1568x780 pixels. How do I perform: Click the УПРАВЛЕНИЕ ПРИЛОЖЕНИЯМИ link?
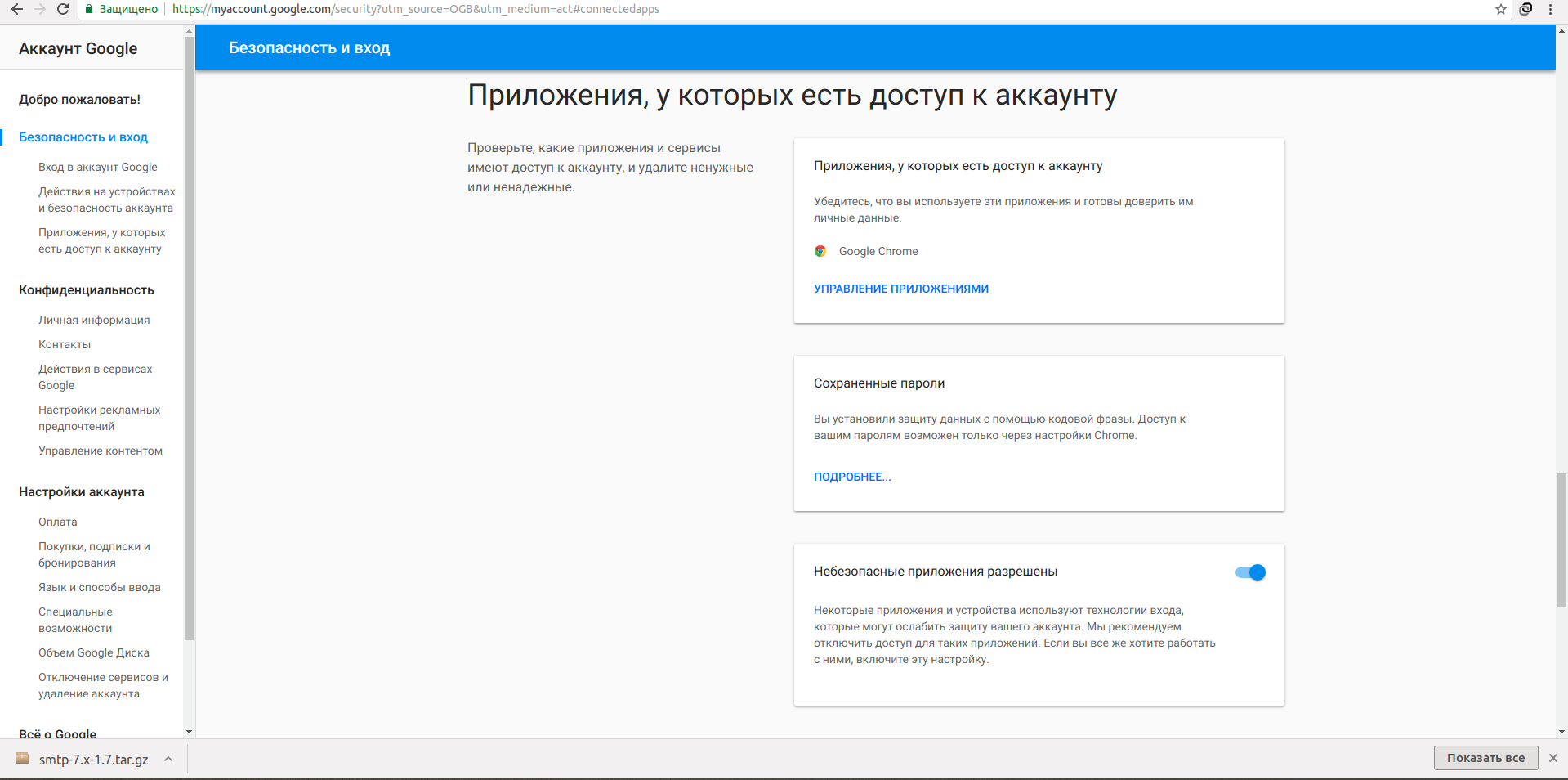click(x=900, y=289)
